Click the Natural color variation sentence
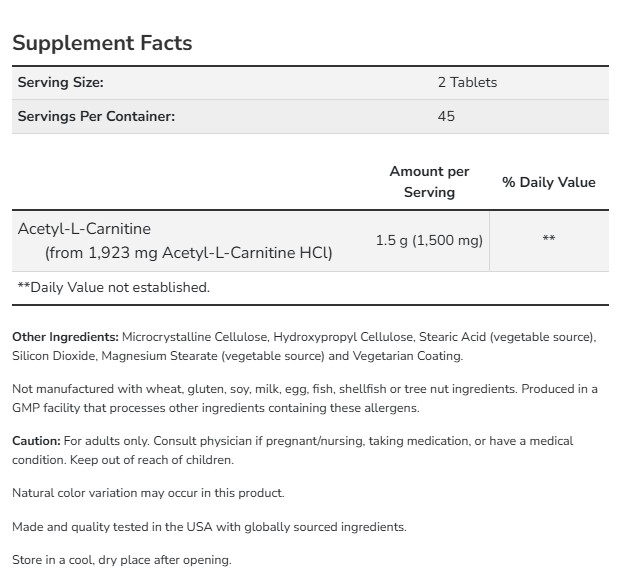The image size is (620, 574). click(x=148, y=493)
